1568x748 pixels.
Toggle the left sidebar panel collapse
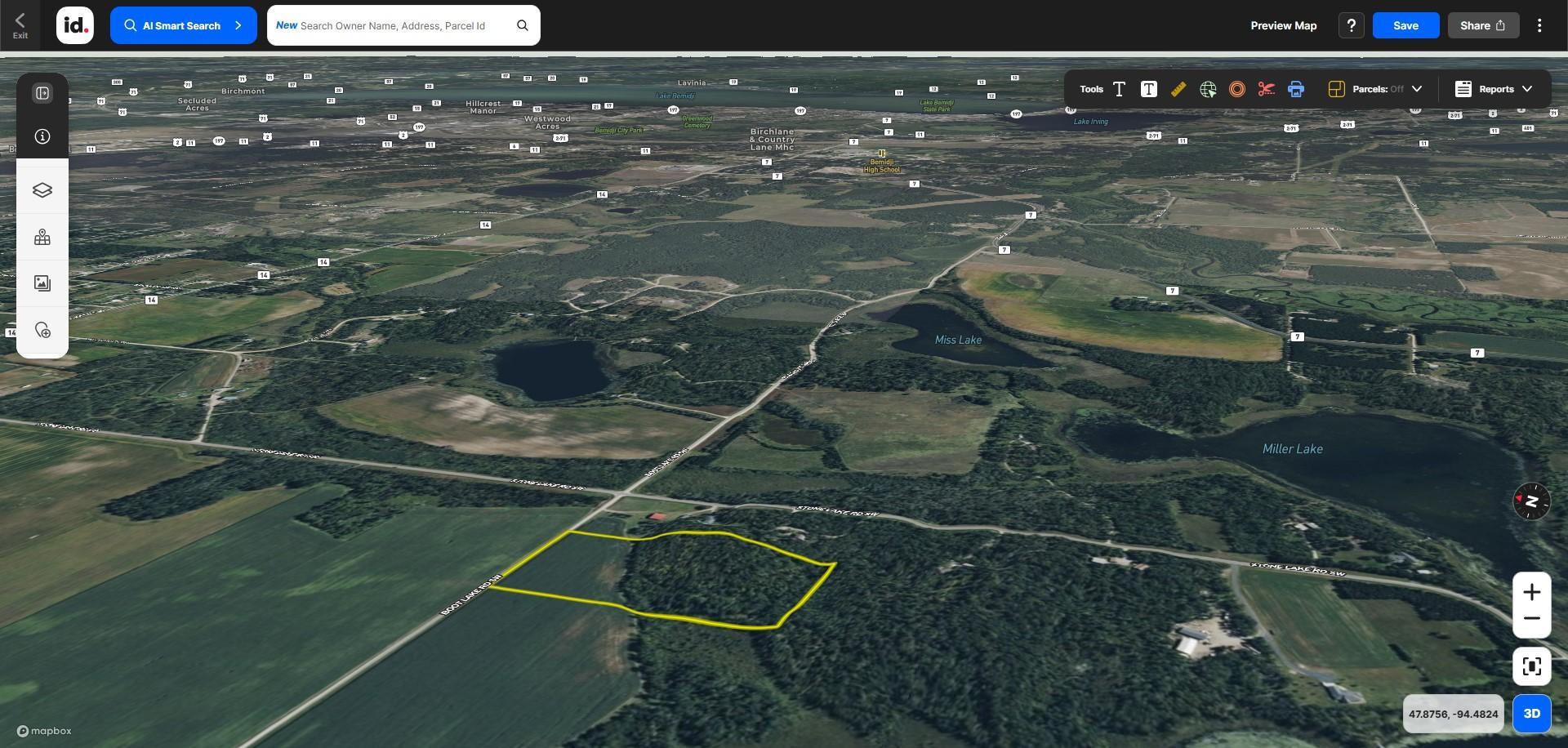42,93
